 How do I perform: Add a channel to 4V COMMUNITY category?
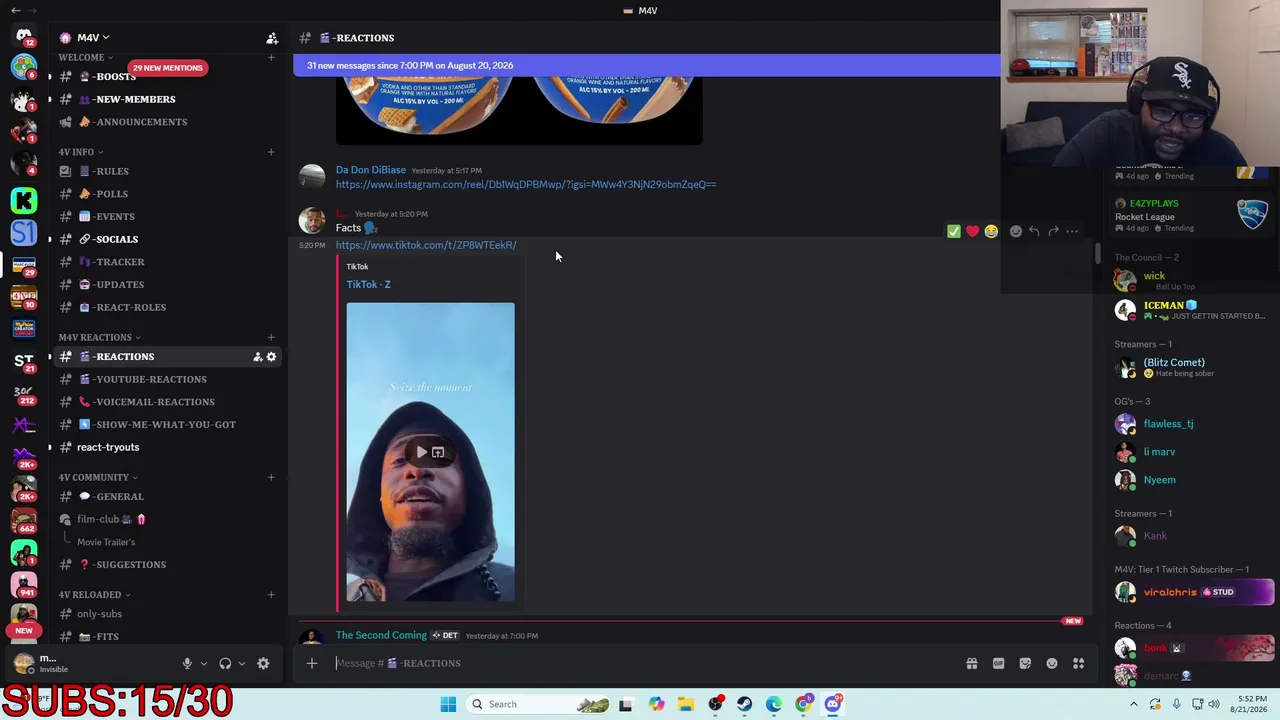pyautogui.click(x=271, y=477)
